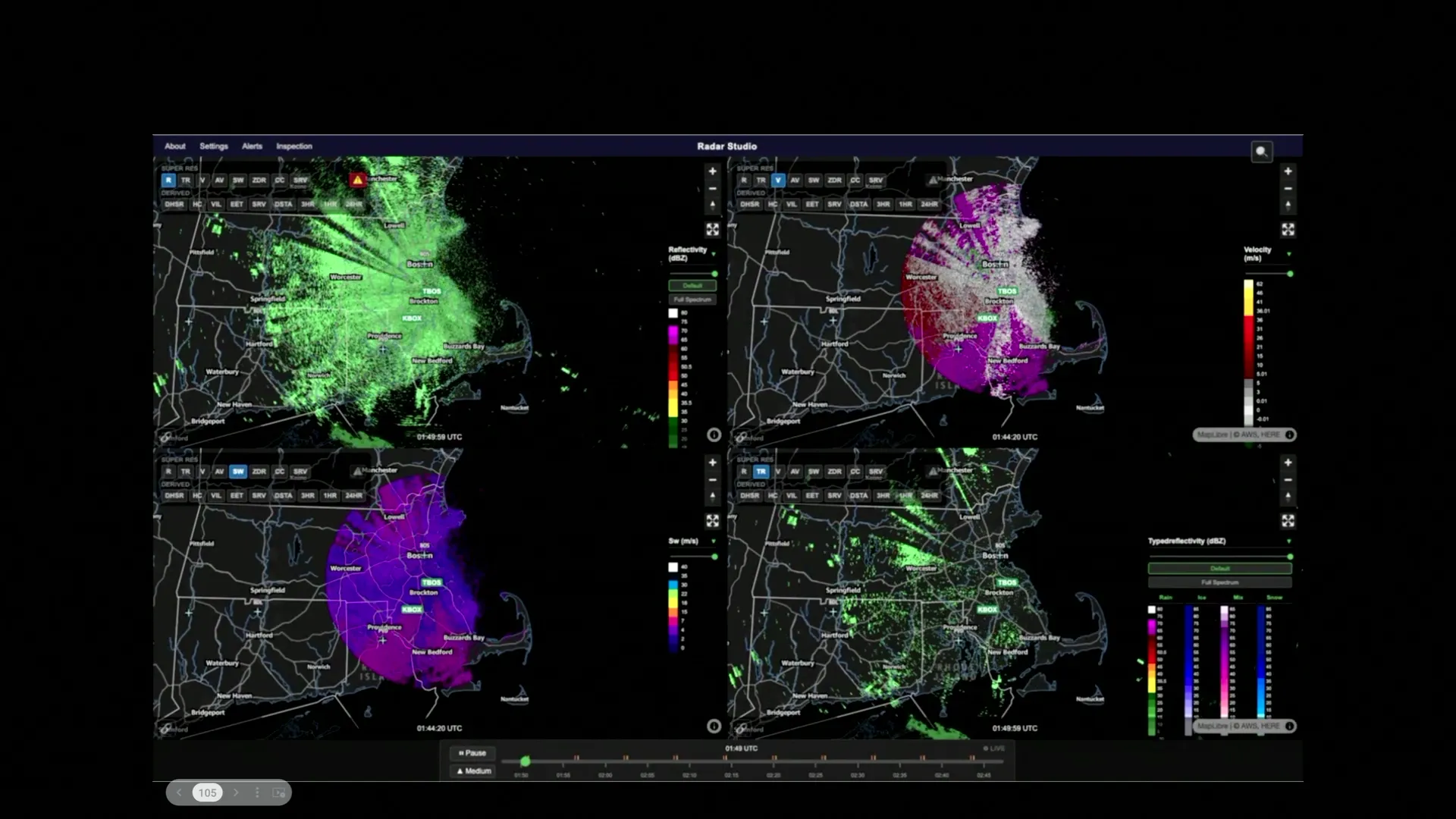This screenshot has height=819, width=1456.
Task: Click warning icon in typed reflectivity pane
Action: click(x=933, y=471)
